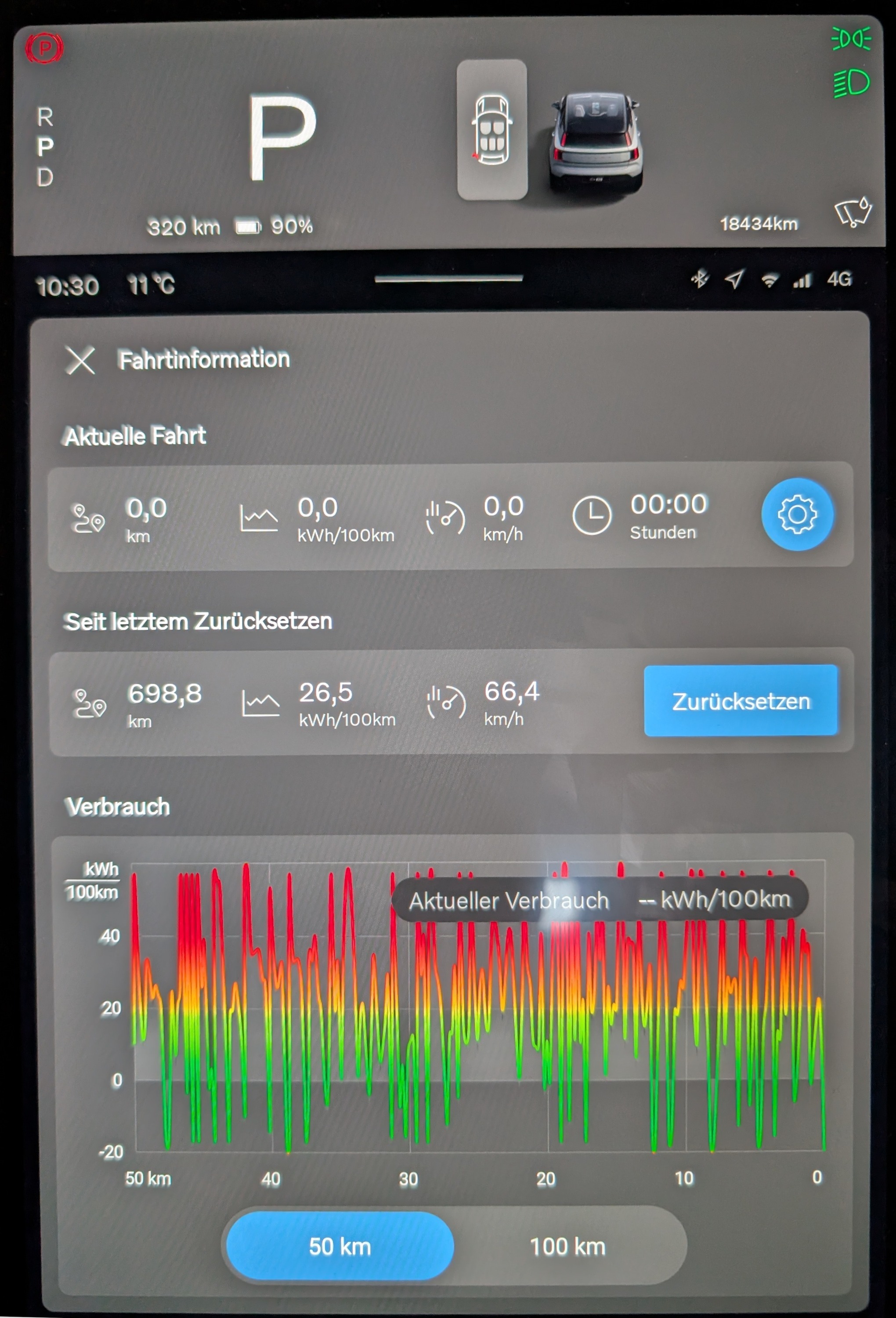This screenshot has height=1318, width=896.
Task: Tap the top-view car doors icon
Action: point(491,130)
